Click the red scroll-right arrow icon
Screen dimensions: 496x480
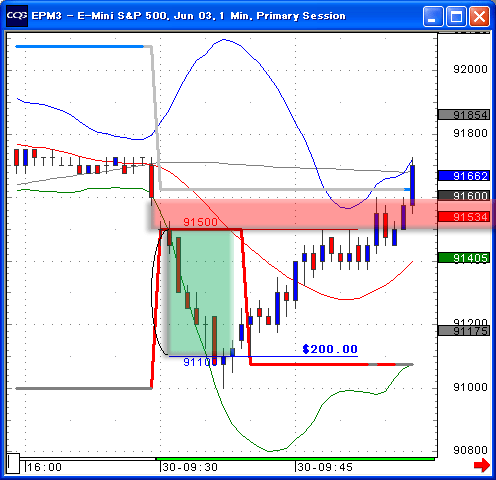[x=482, y=465]
